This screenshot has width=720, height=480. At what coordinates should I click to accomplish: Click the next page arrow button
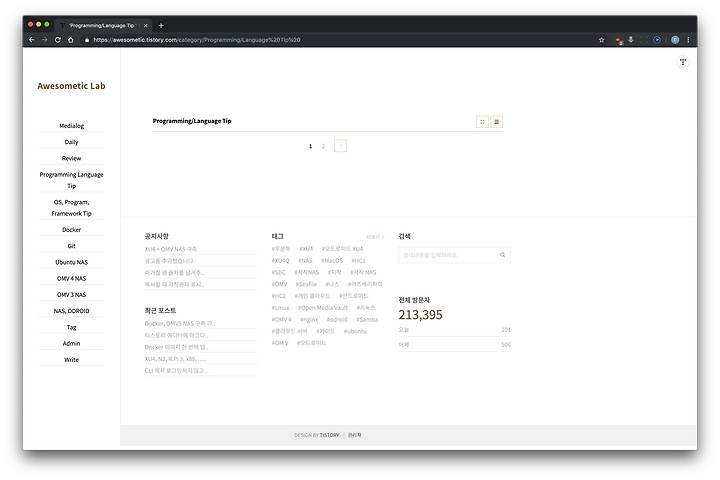(340, 146)
